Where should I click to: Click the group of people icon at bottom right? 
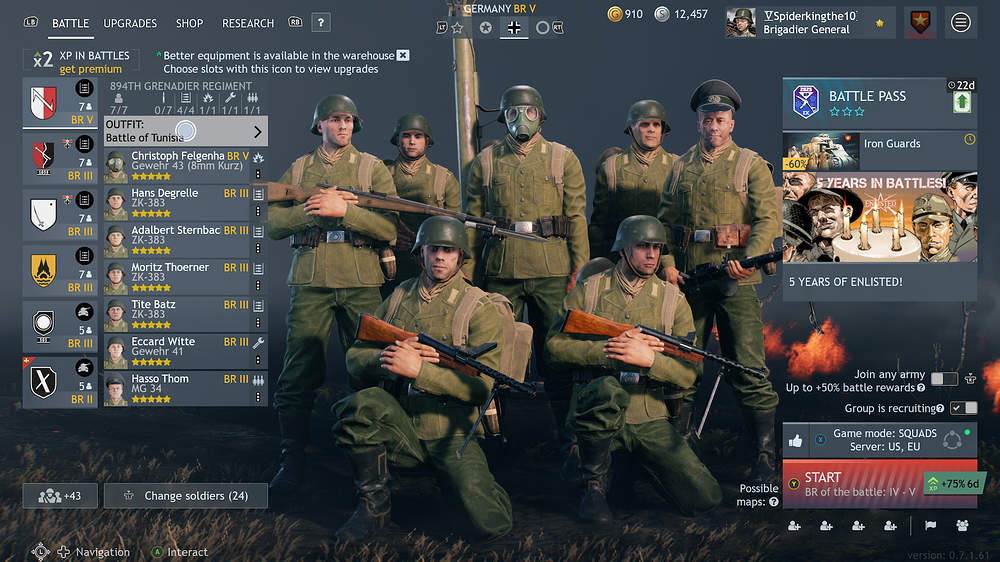click(962, 526)
